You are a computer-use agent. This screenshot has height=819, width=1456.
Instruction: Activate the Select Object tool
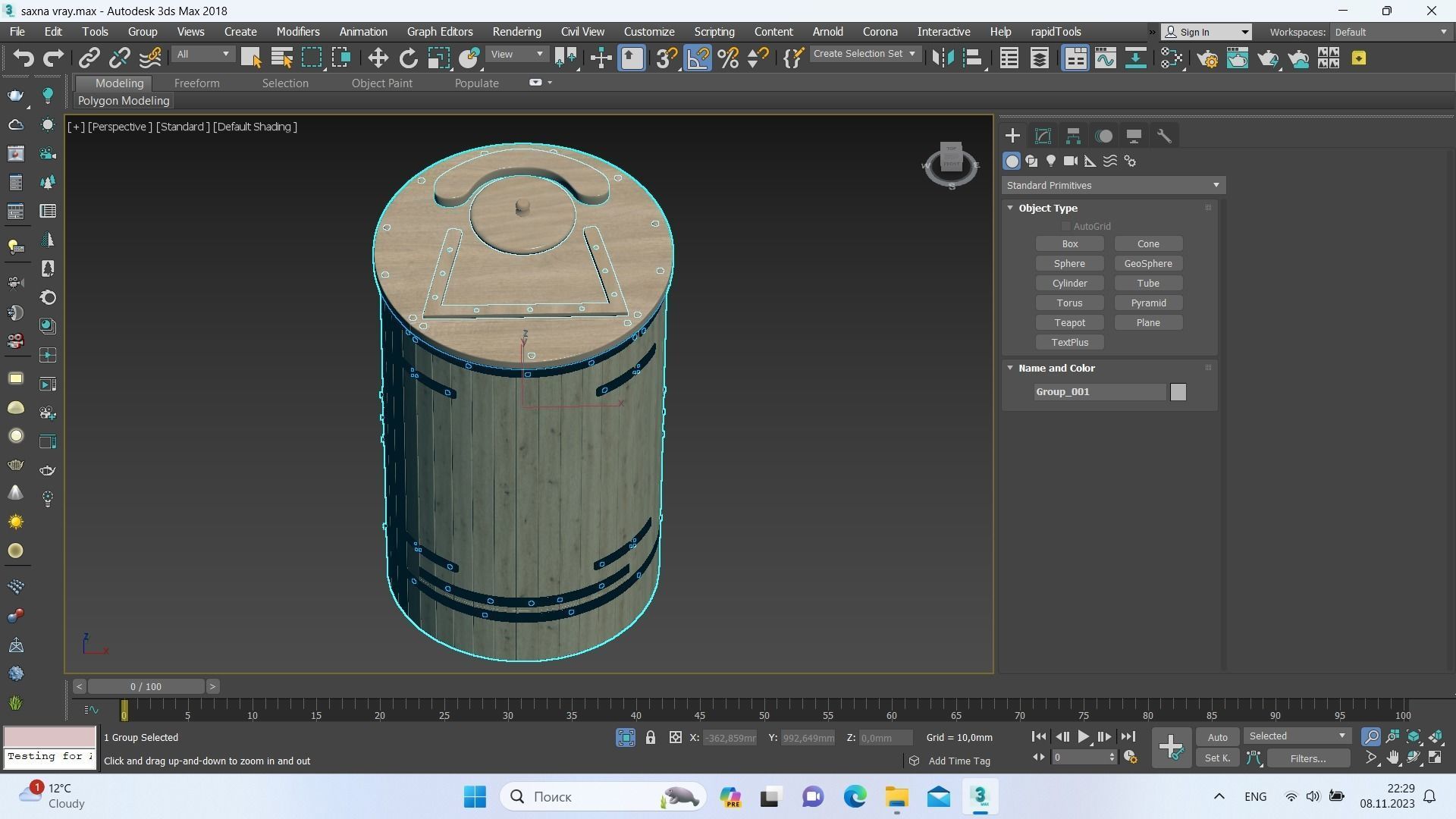[251, 58]
